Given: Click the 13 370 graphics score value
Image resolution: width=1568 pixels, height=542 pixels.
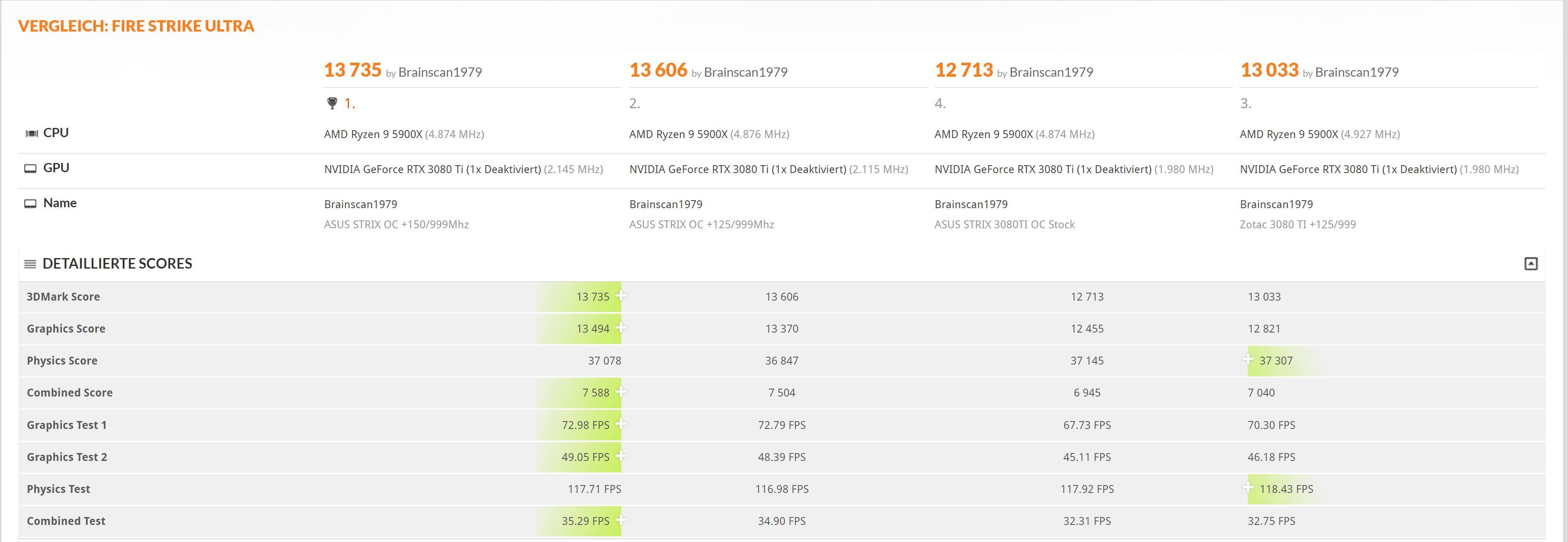Looking at the screenshot, I should point(781,329).
